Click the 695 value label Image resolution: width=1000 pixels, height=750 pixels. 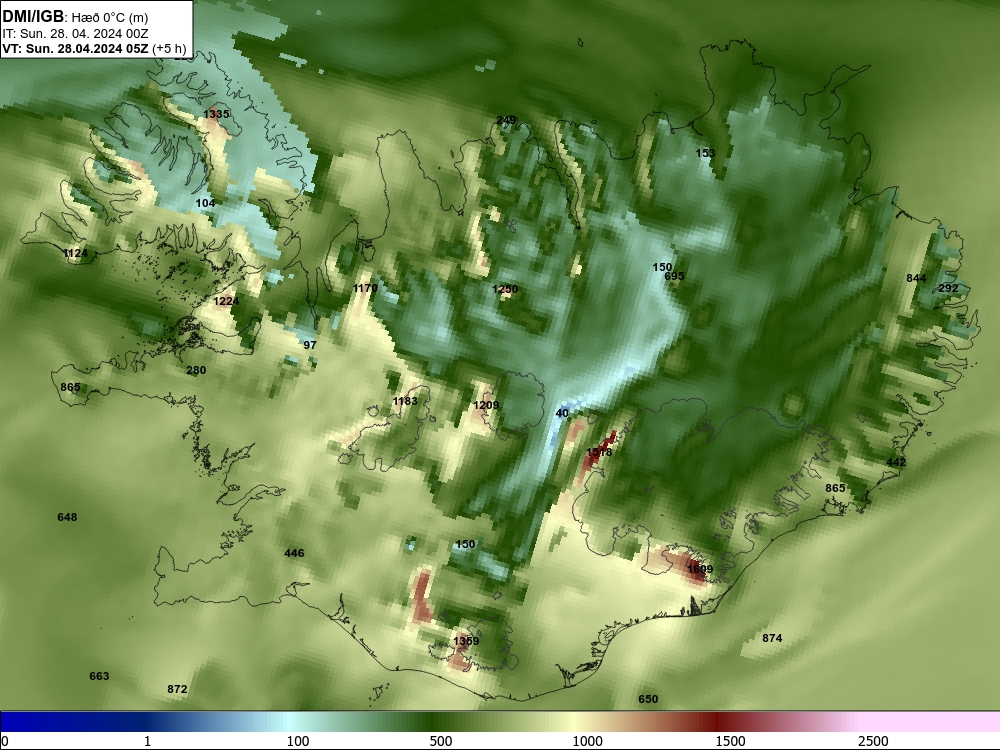click(x=674, y=276)
